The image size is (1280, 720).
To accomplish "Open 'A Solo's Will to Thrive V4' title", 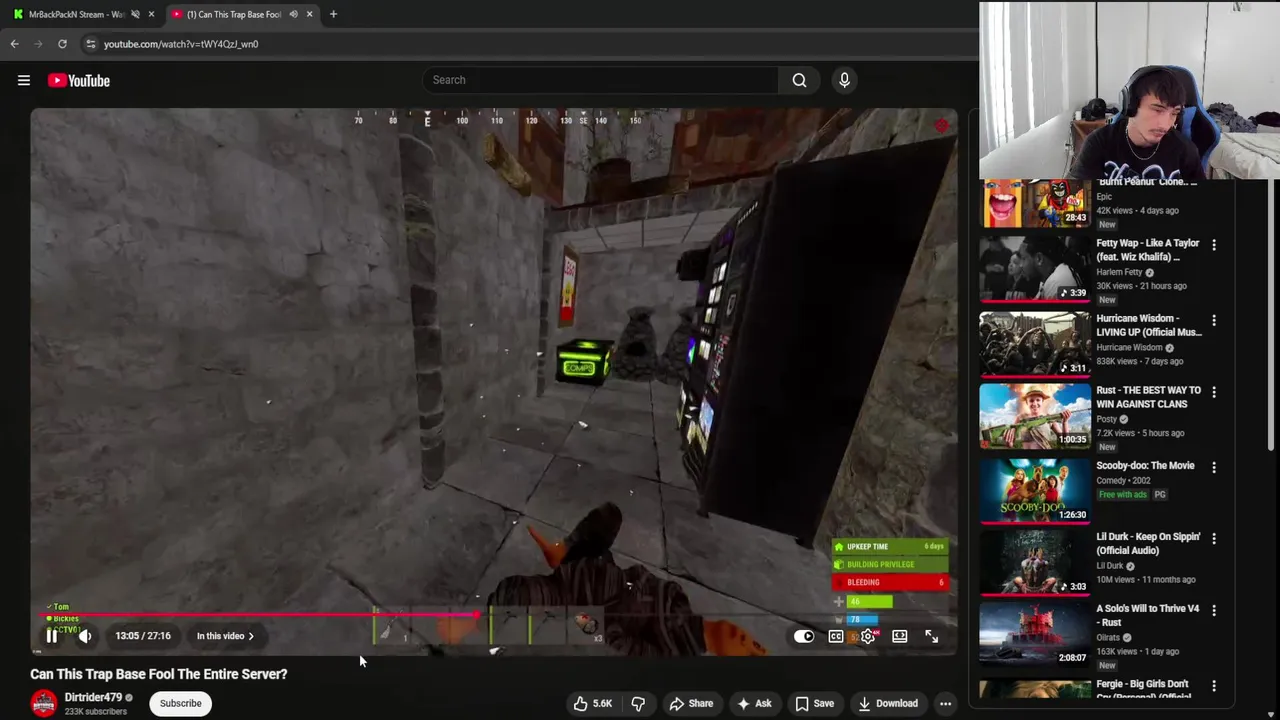I will [x=1147, y=615].
